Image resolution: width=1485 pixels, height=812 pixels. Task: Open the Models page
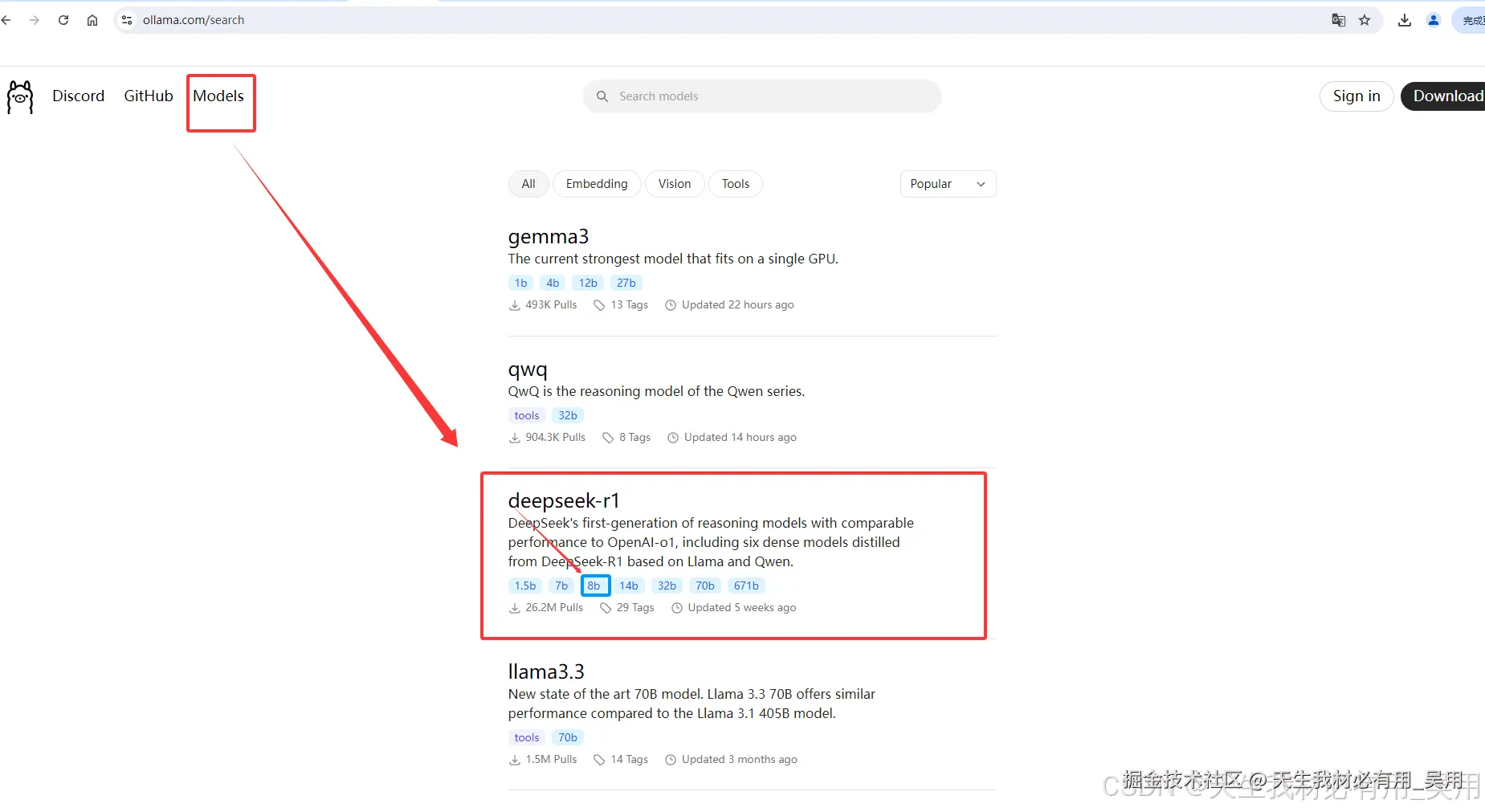(218, 96)
